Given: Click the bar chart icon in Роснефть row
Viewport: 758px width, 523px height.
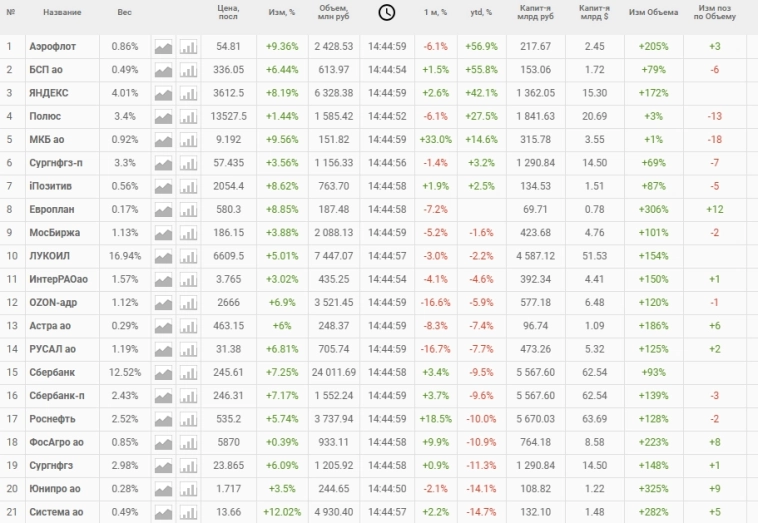Looking at the screenshot, I should tap(188, 419).
